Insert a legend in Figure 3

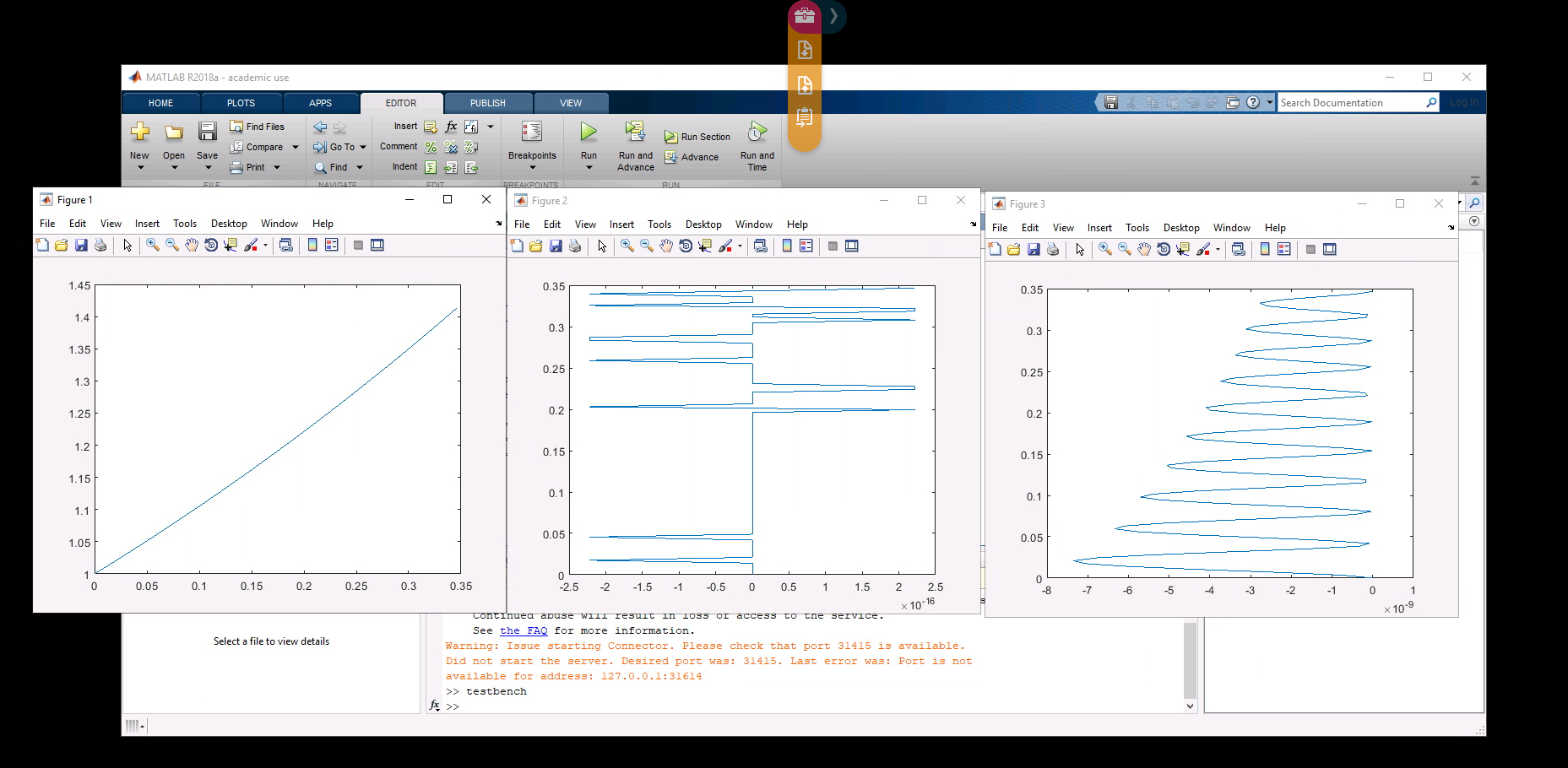click(x=1283, y=249)
